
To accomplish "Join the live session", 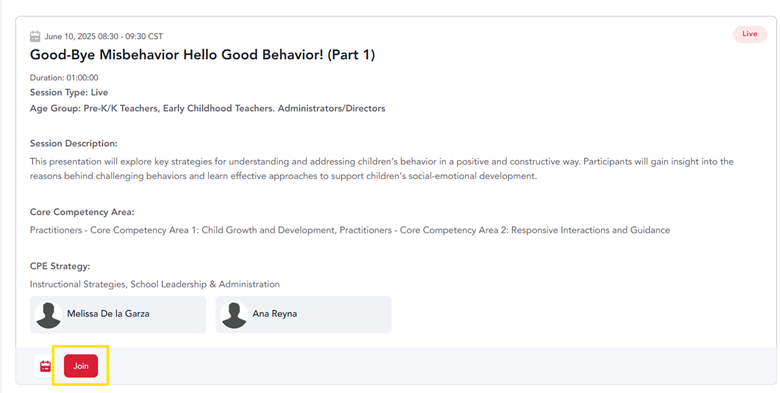I will pos(81,366).
